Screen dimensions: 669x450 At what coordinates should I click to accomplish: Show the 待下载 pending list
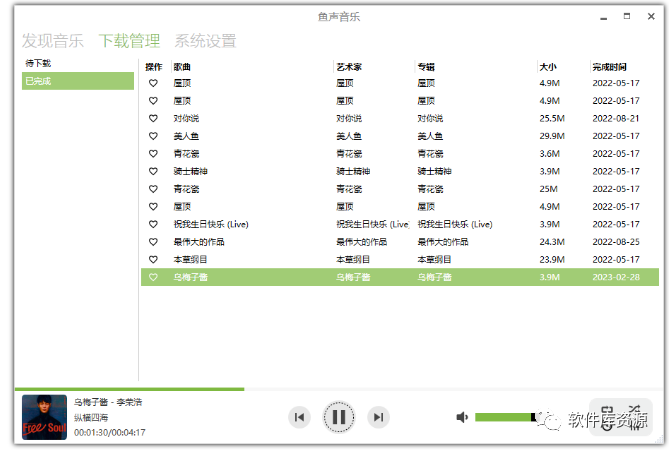click(x=38, y=63)
